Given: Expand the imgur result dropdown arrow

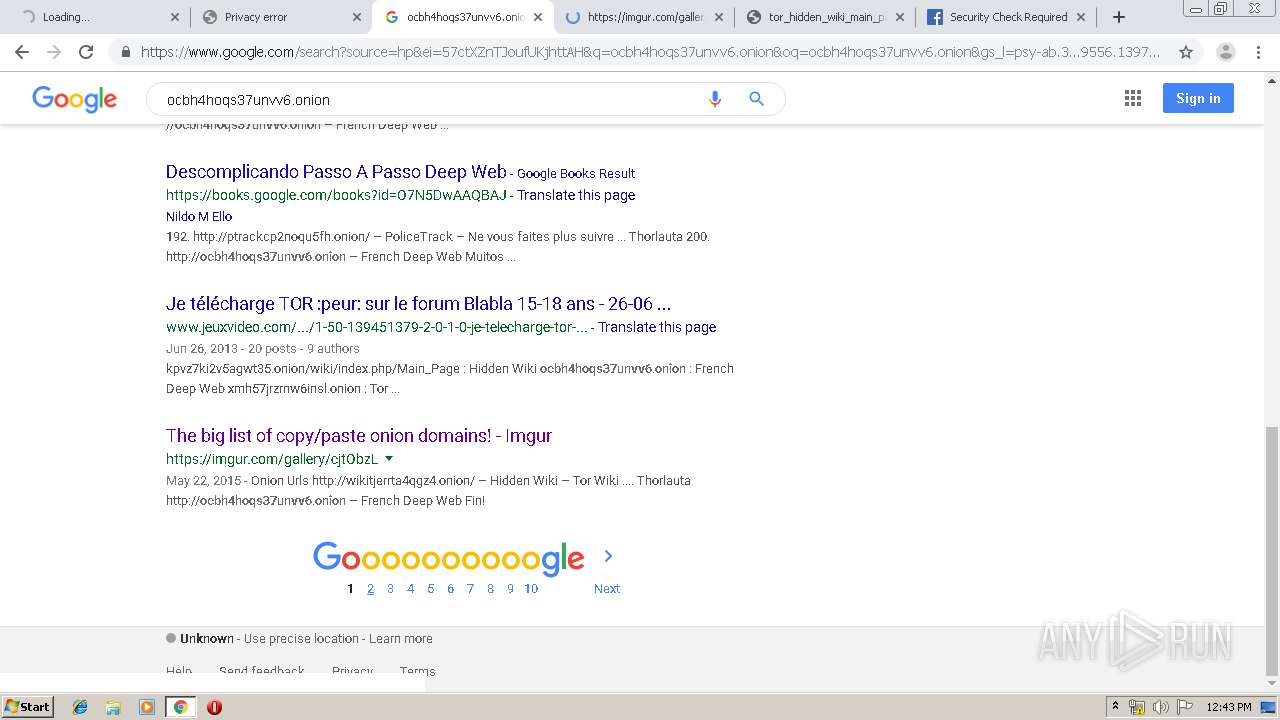Looking at the screenshot, I should coord(389,459).
